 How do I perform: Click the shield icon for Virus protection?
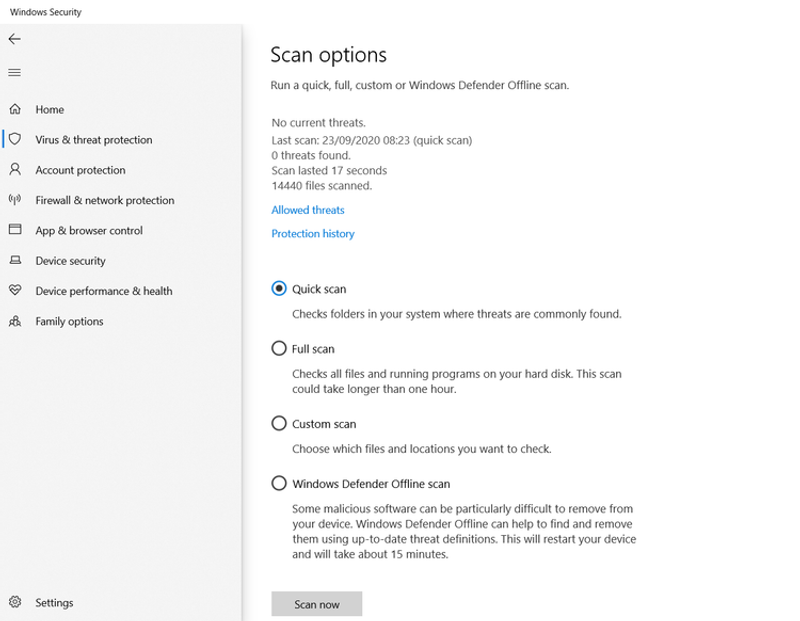[15, 139]
